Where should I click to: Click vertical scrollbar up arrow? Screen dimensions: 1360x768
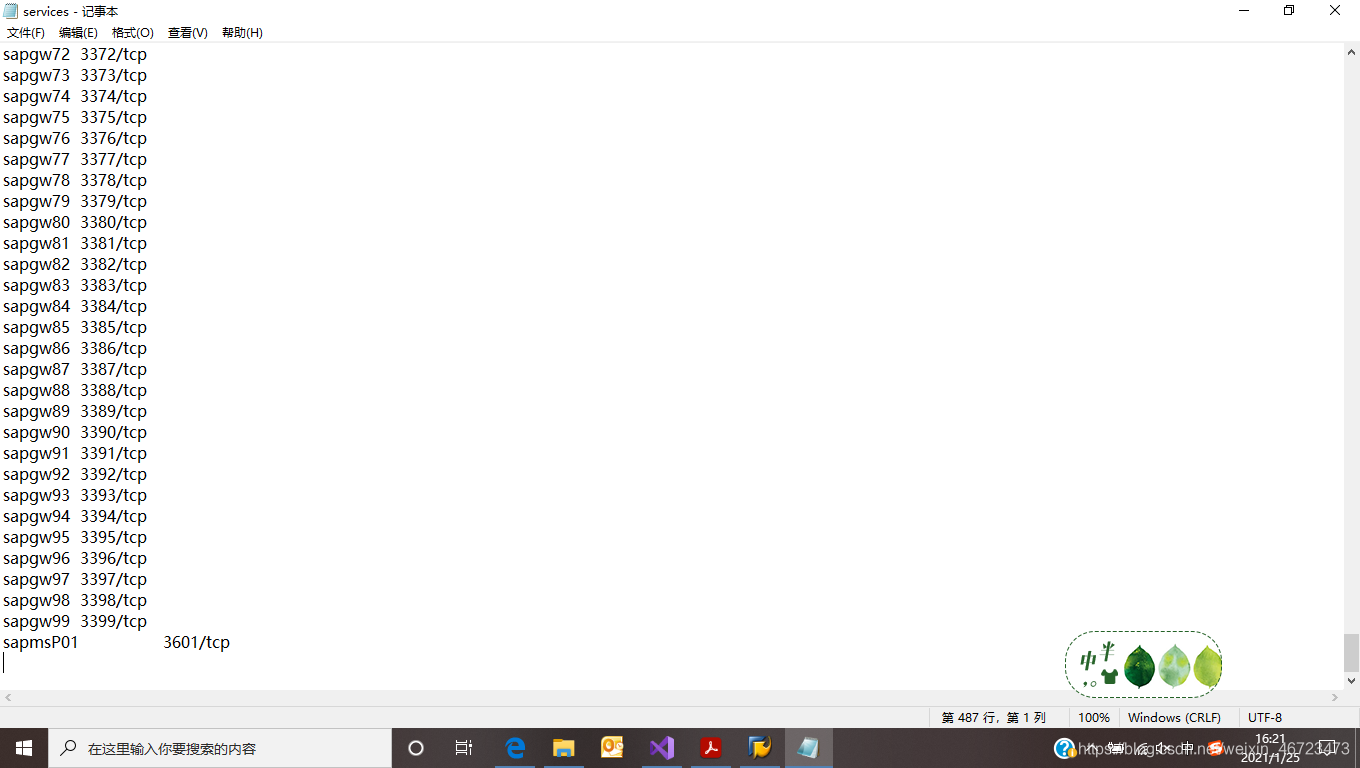tap(1351, 53)
